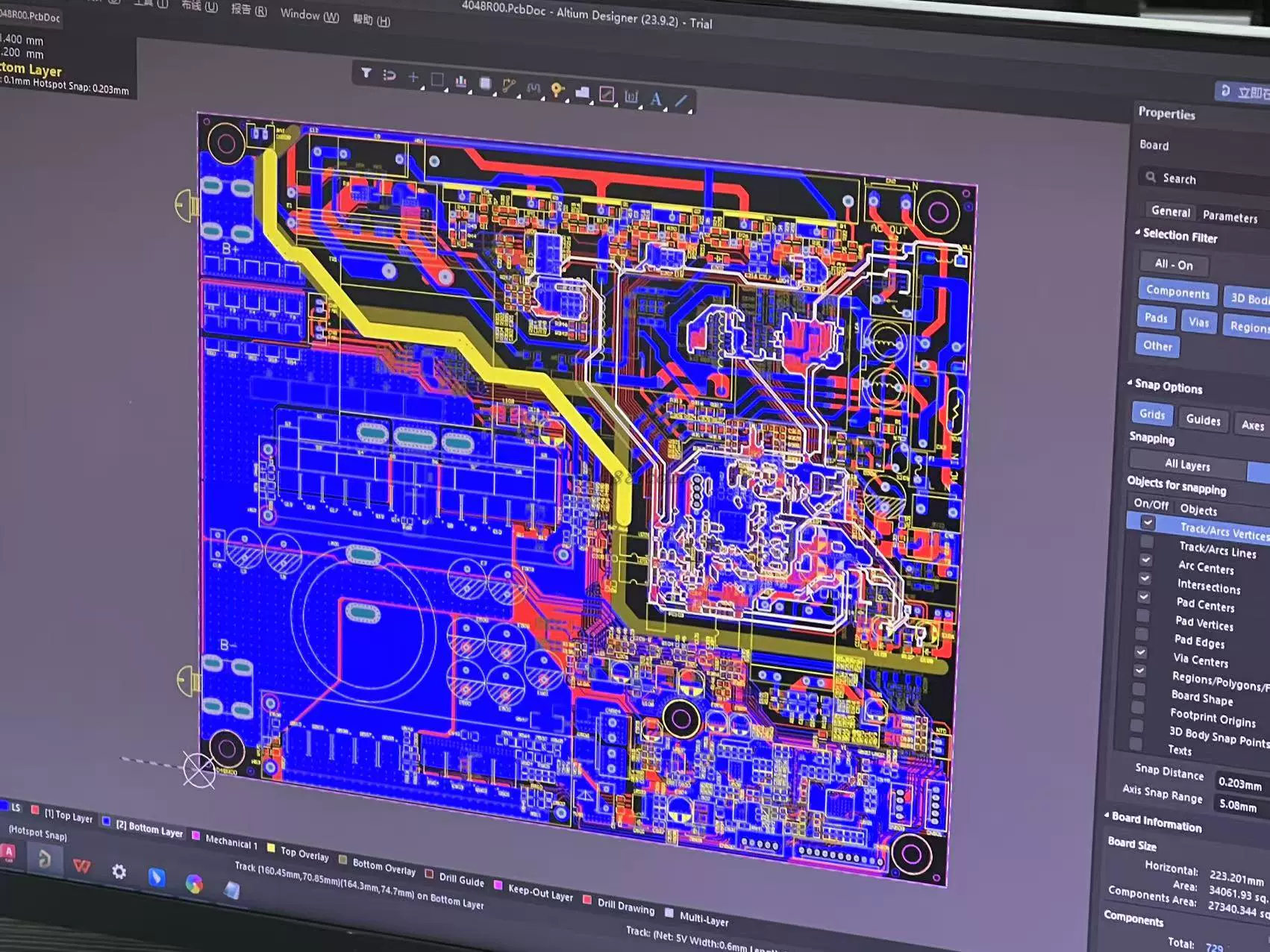
Task: Click the Place String text tool
Action: pos(656,99)
